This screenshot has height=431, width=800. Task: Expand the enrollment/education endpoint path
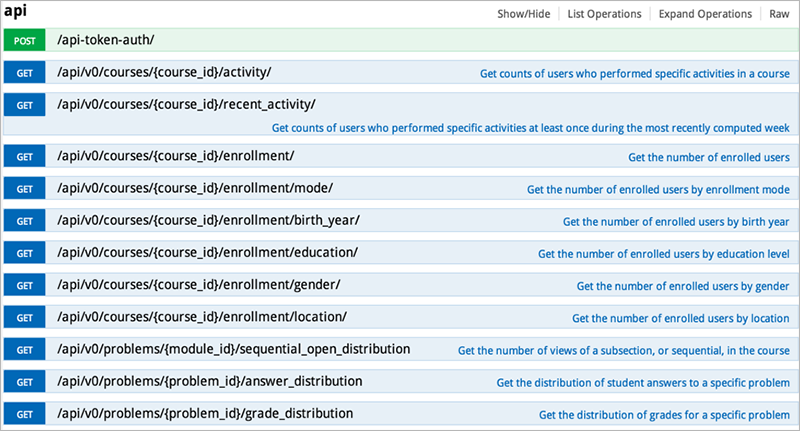tap(207, 253)
